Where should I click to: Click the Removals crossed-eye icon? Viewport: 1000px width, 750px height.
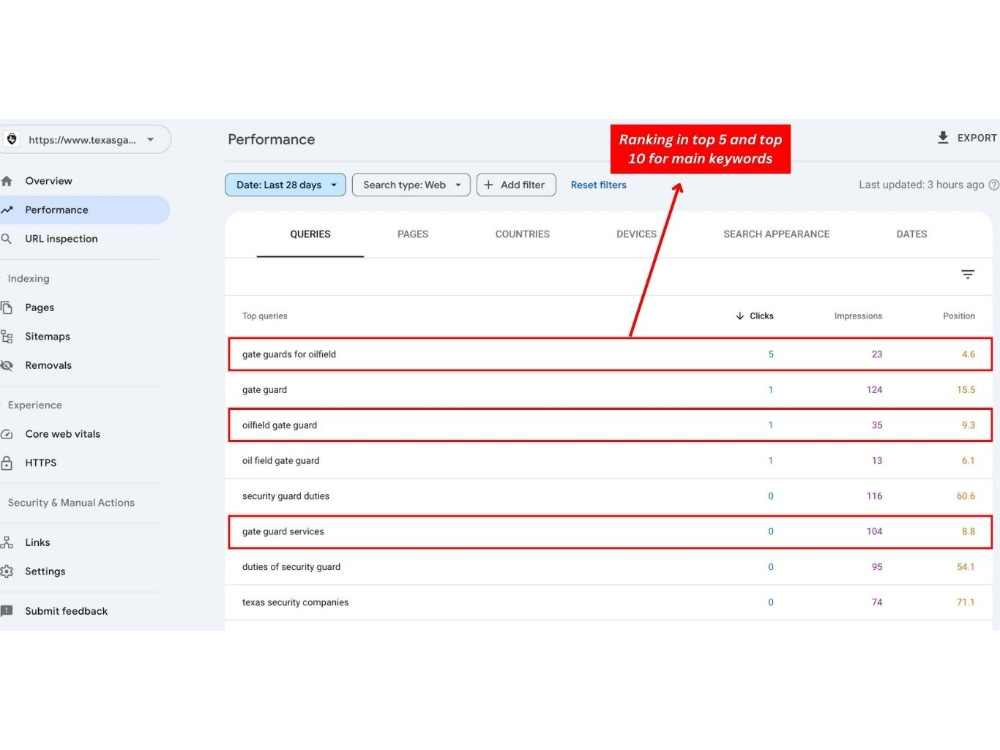click(7, 365)
